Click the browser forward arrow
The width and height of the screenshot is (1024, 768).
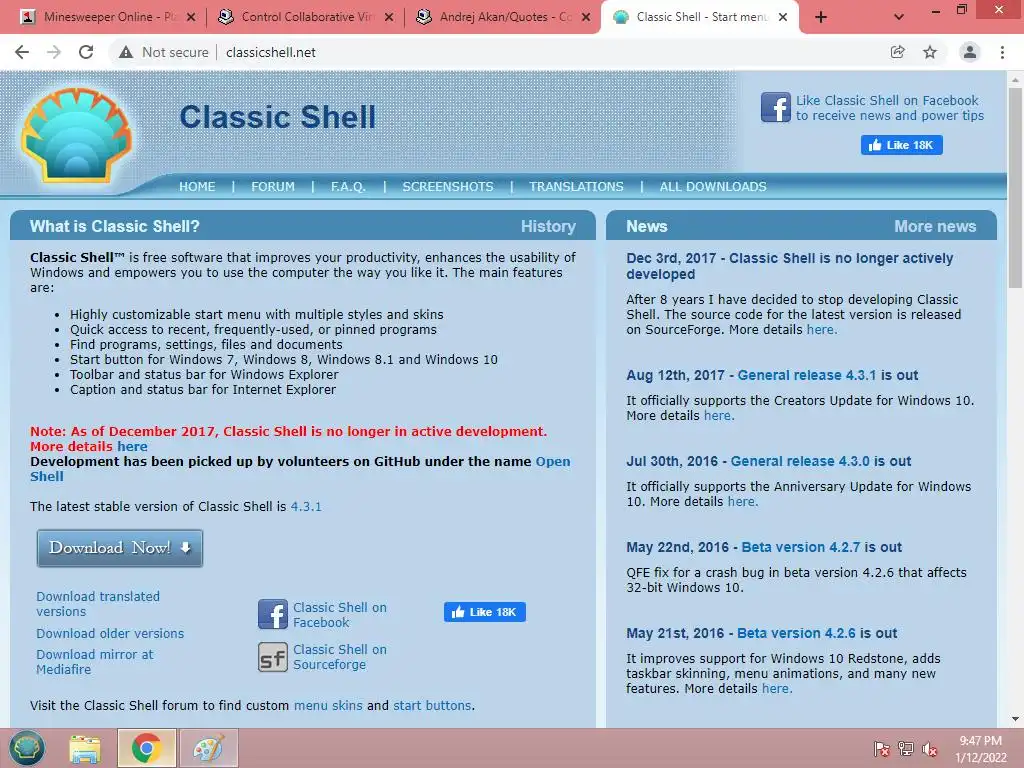click(54, 52)
